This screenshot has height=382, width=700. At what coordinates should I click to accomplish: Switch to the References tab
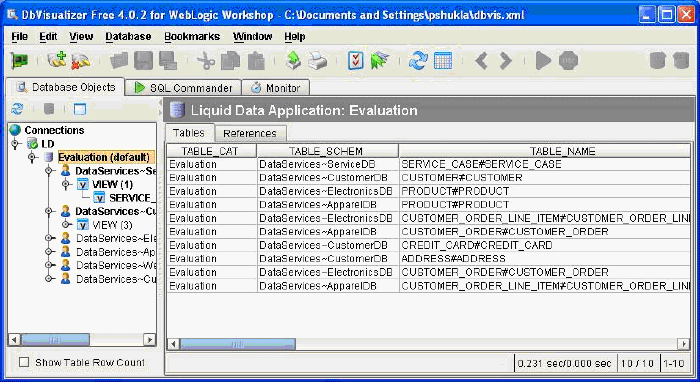click(x=250, y=133)
